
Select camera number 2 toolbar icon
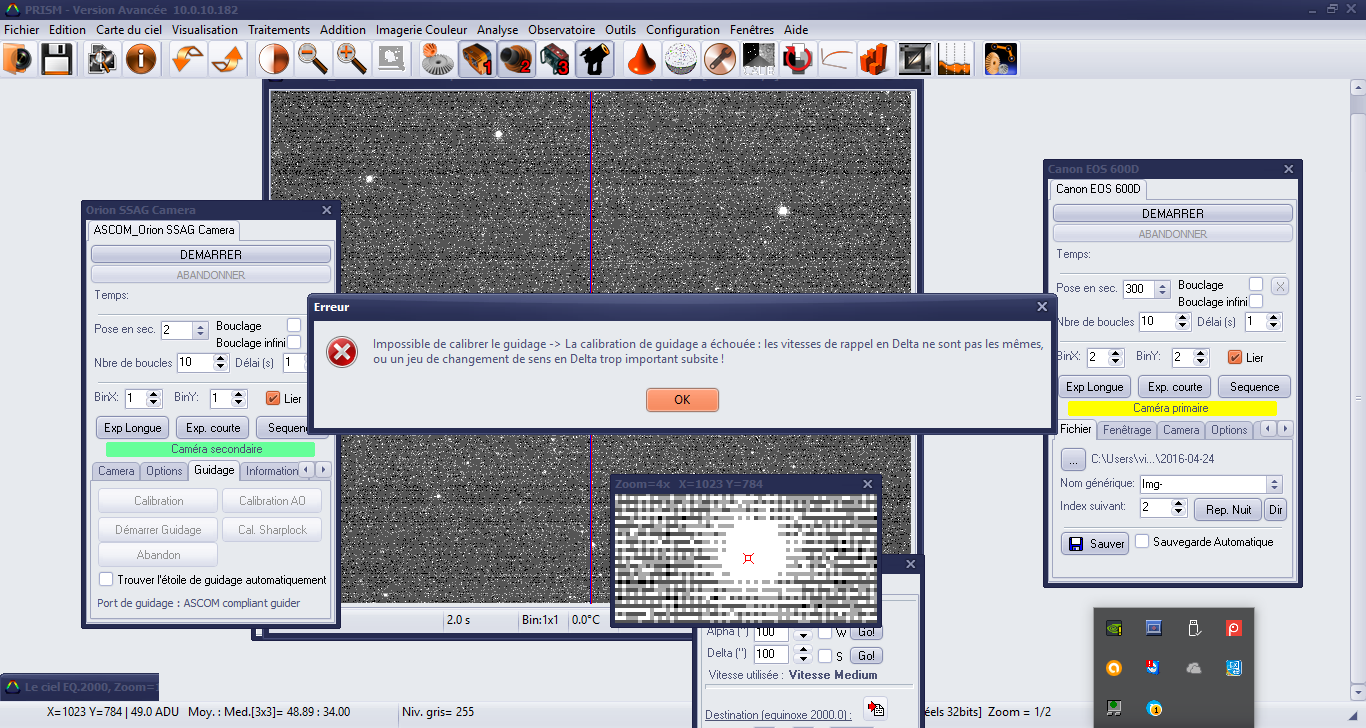click(516, 60)
